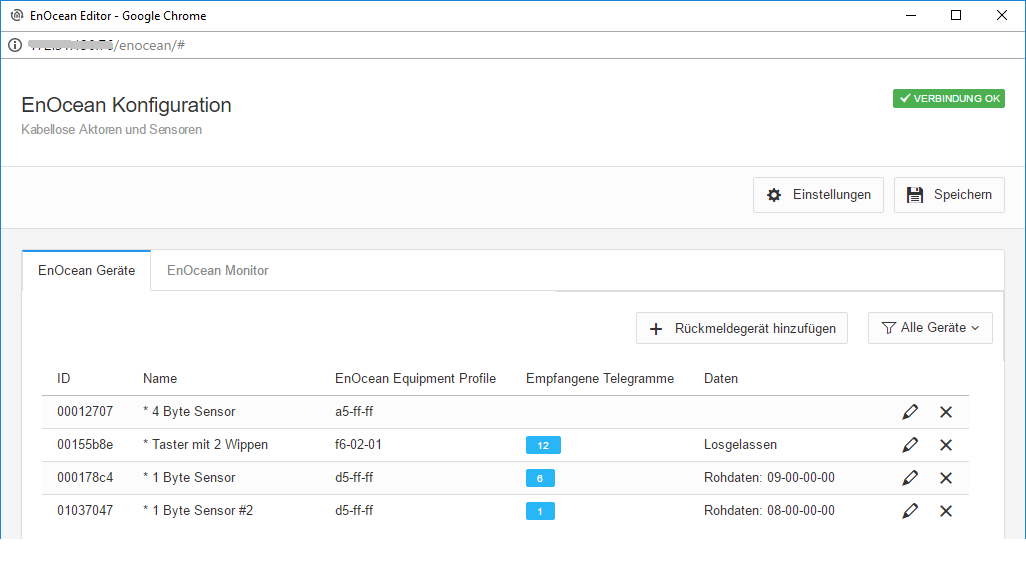
Task: Close the EnOcean Editor window
Action: pos(1002,16)
